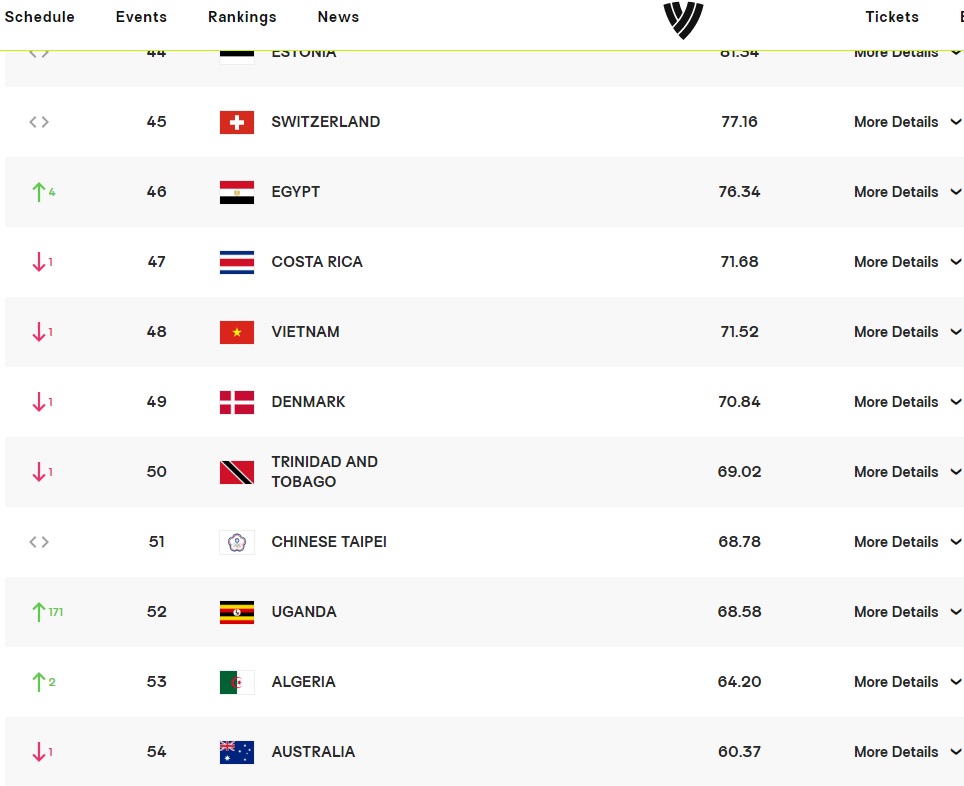This screenshot has width=964, height=786.
Task: Go to the Rankings tab
Action: (242, 17)
